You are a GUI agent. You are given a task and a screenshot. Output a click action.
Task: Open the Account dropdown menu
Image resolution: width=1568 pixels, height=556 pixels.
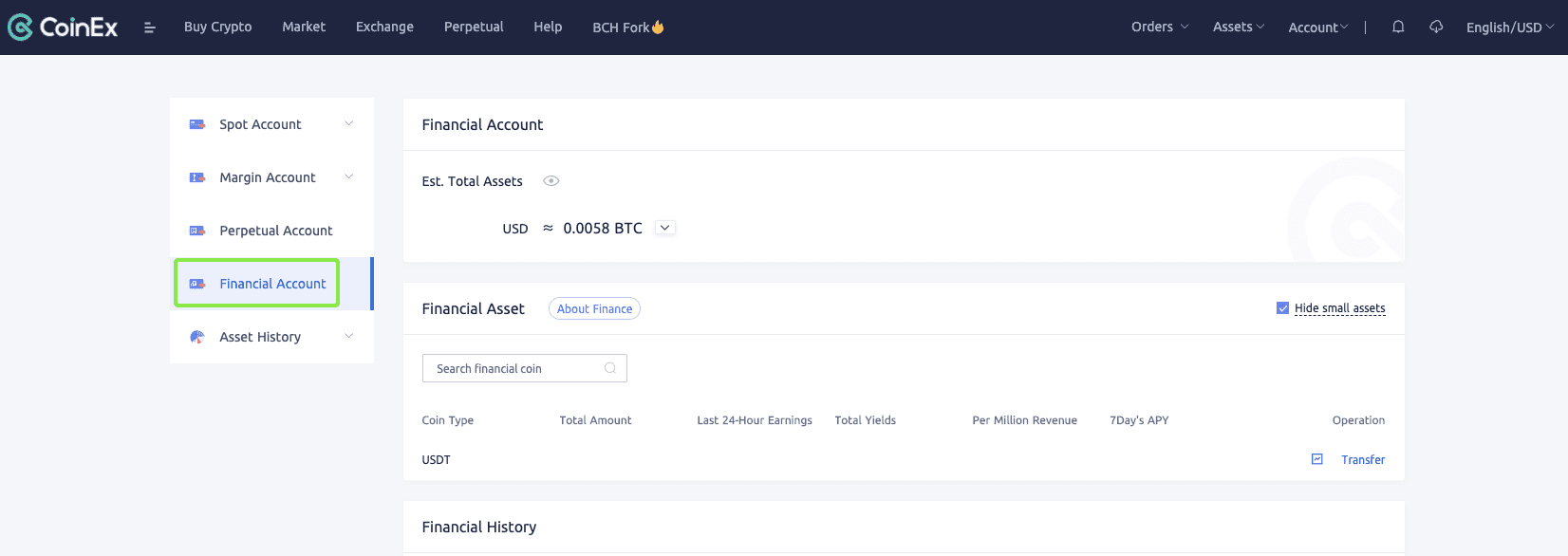(1317, 28)
